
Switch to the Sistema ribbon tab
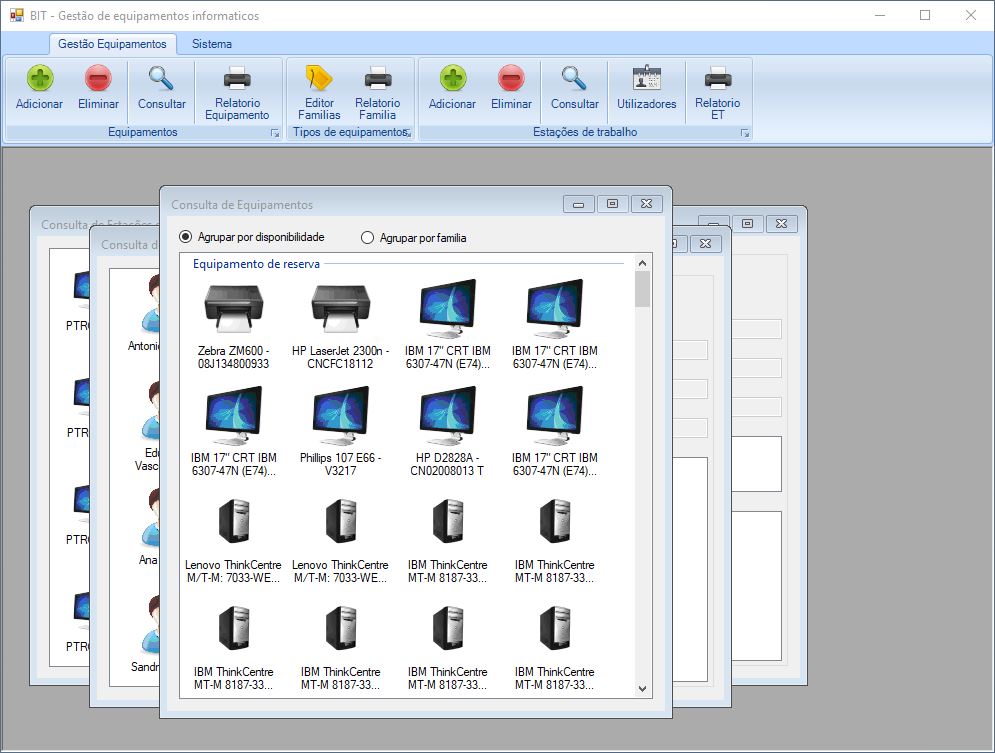[x=212, y=44]
